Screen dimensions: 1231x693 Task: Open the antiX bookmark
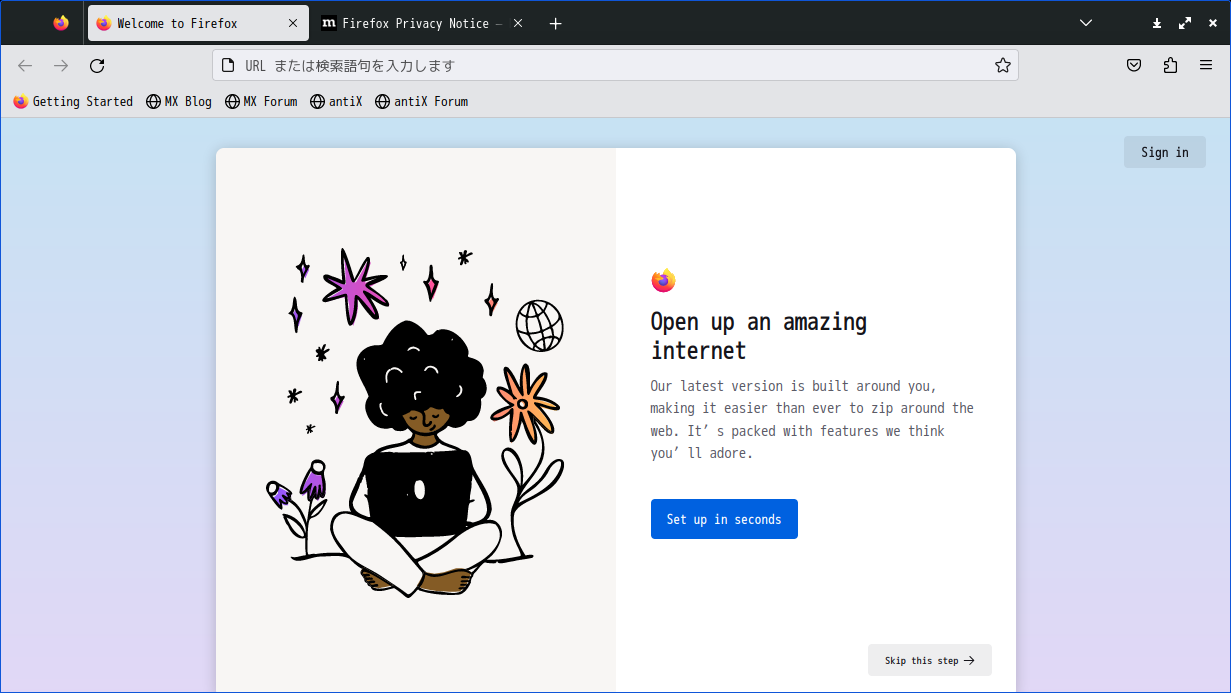click(336, 101)
